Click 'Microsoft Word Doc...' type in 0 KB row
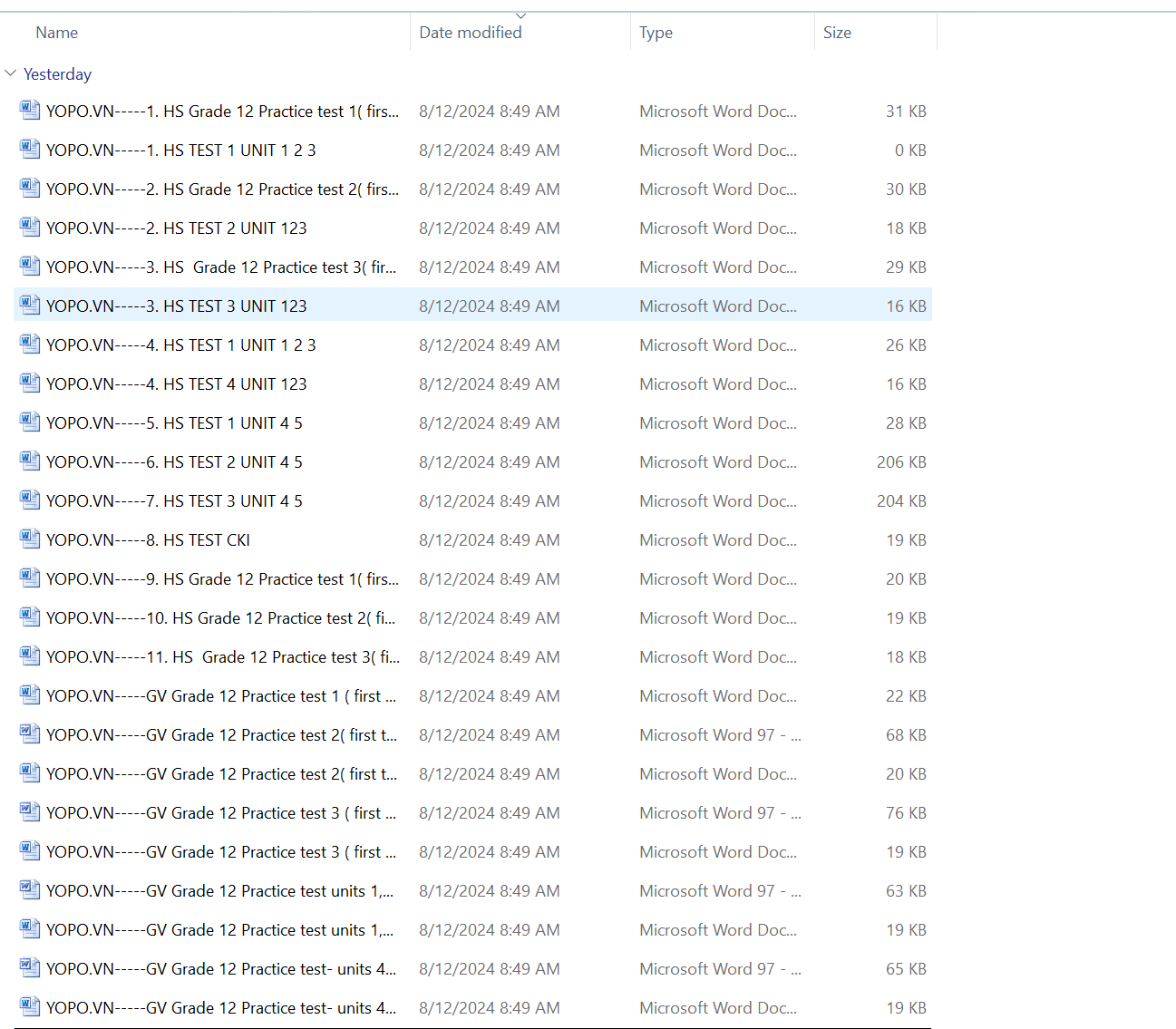The image size is (1176, 1029). click(x=718, y=150)
